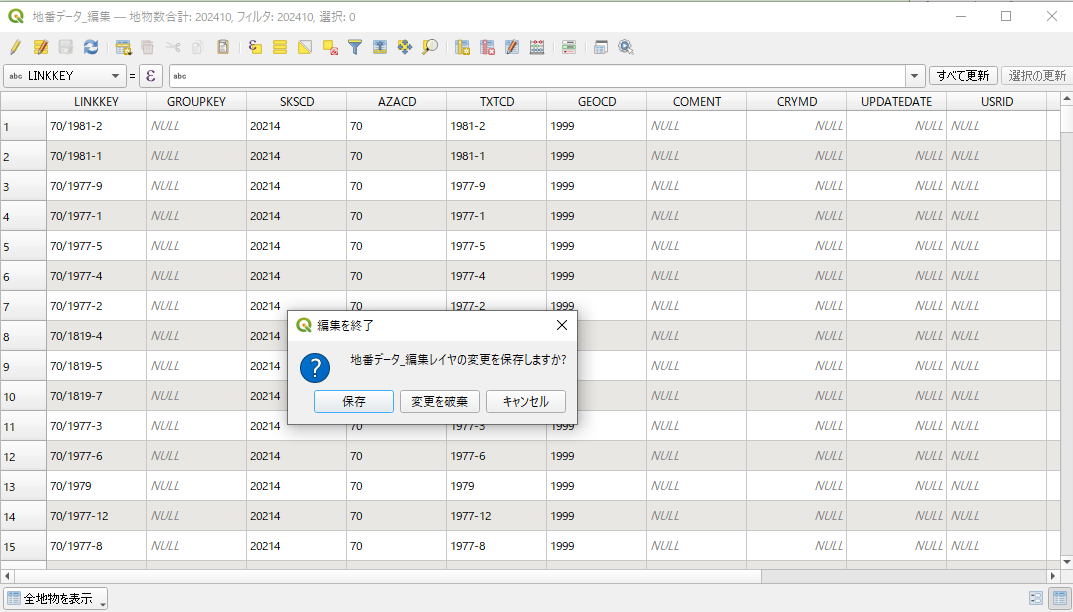Click the expression input field
The image size is (1073, 612).
540,76
